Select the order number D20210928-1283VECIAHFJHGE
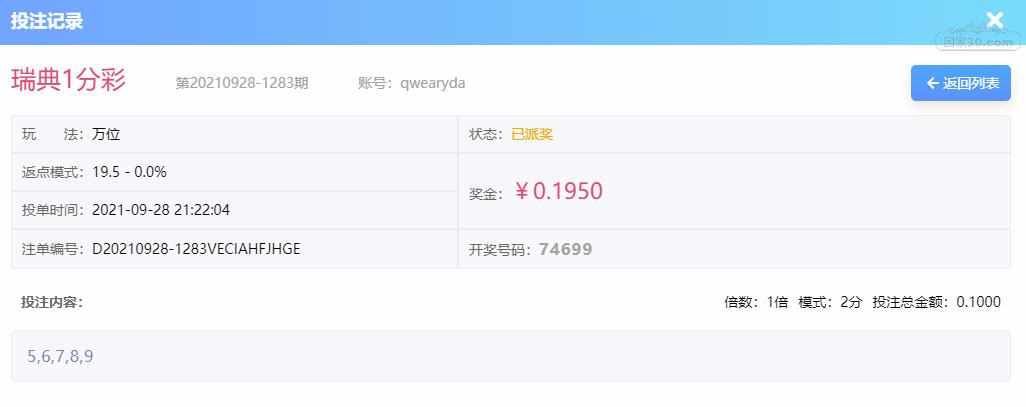 pos(196,249)
